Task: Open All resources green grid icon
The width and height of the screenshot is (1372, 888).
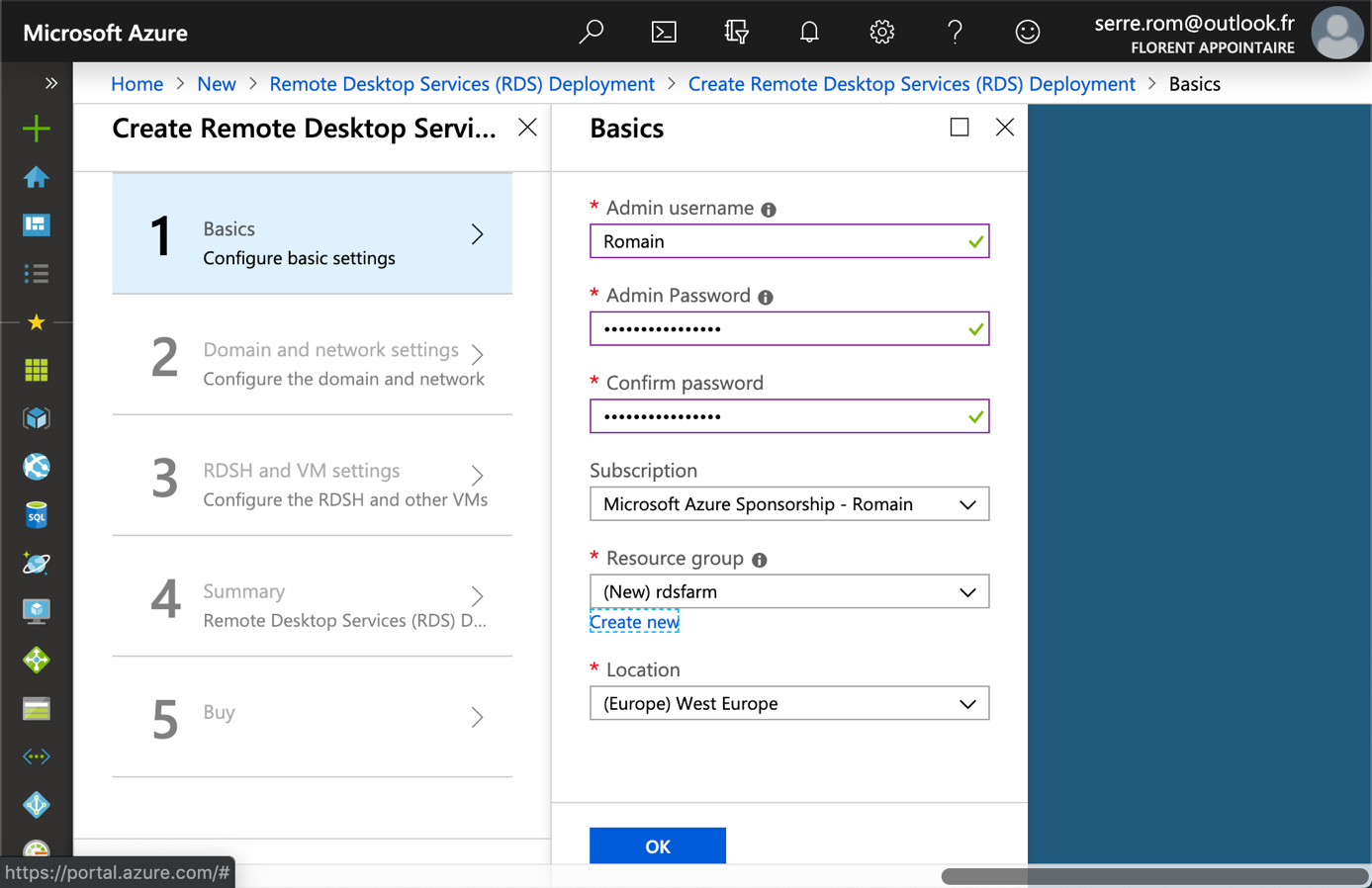Action: click(37, 370)
